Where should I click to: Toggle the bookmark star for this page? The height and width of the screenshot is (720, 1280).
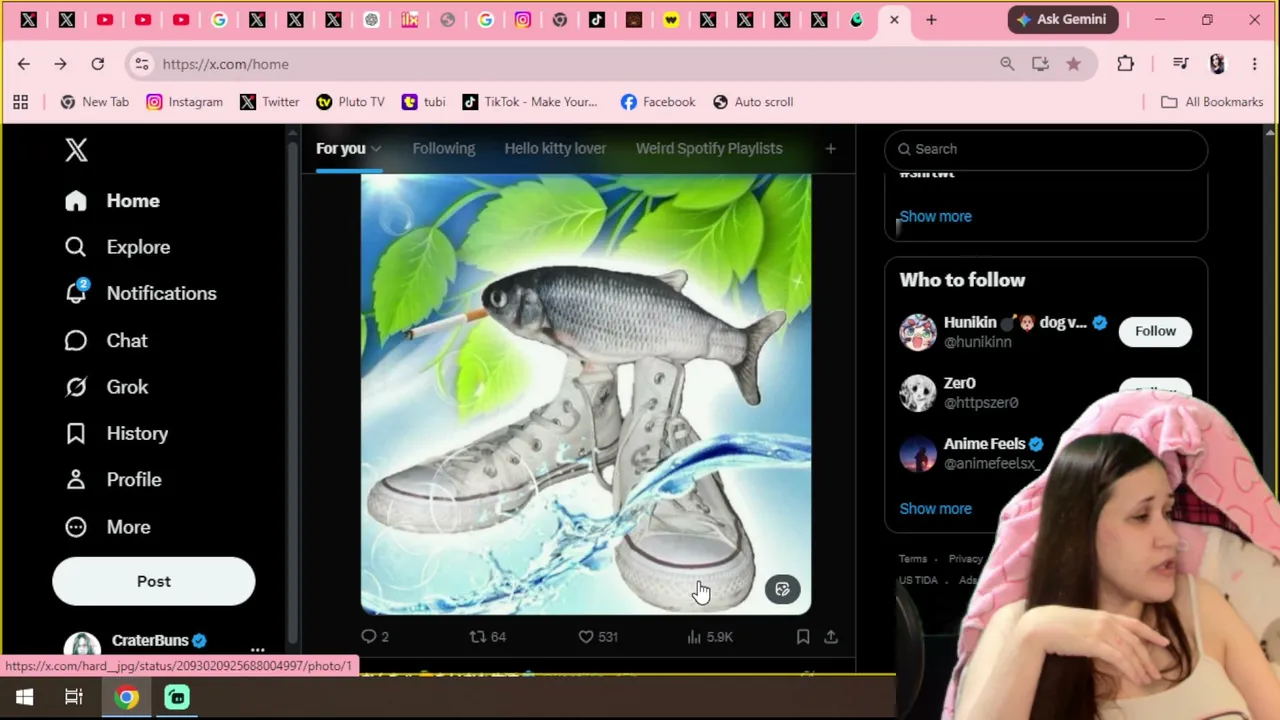coord(1073,64)
